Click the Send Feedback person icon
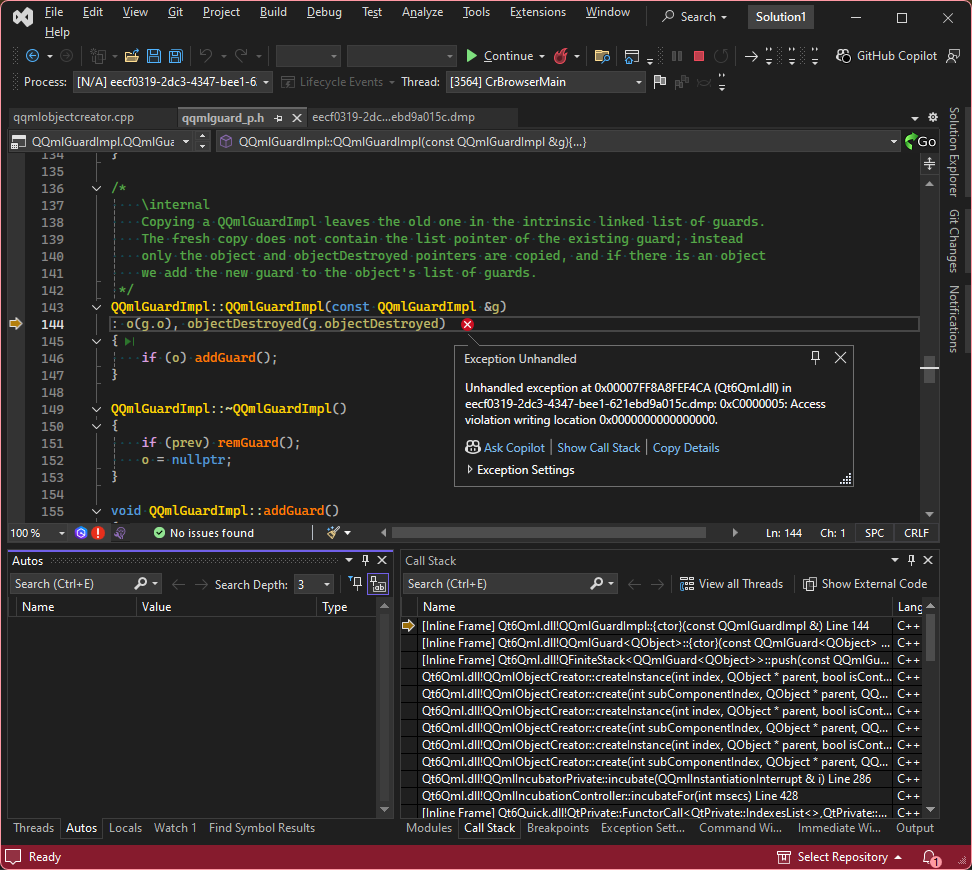Screen dimensions: 972x870 [x=953, y=56]
